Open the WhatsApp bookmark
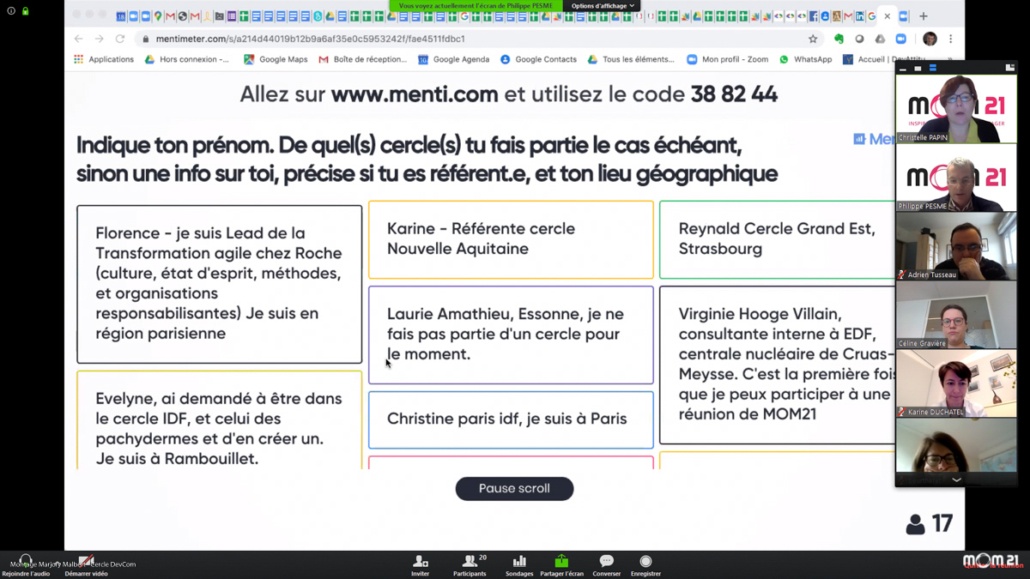 pyautogui.click(x=805, y=59)
